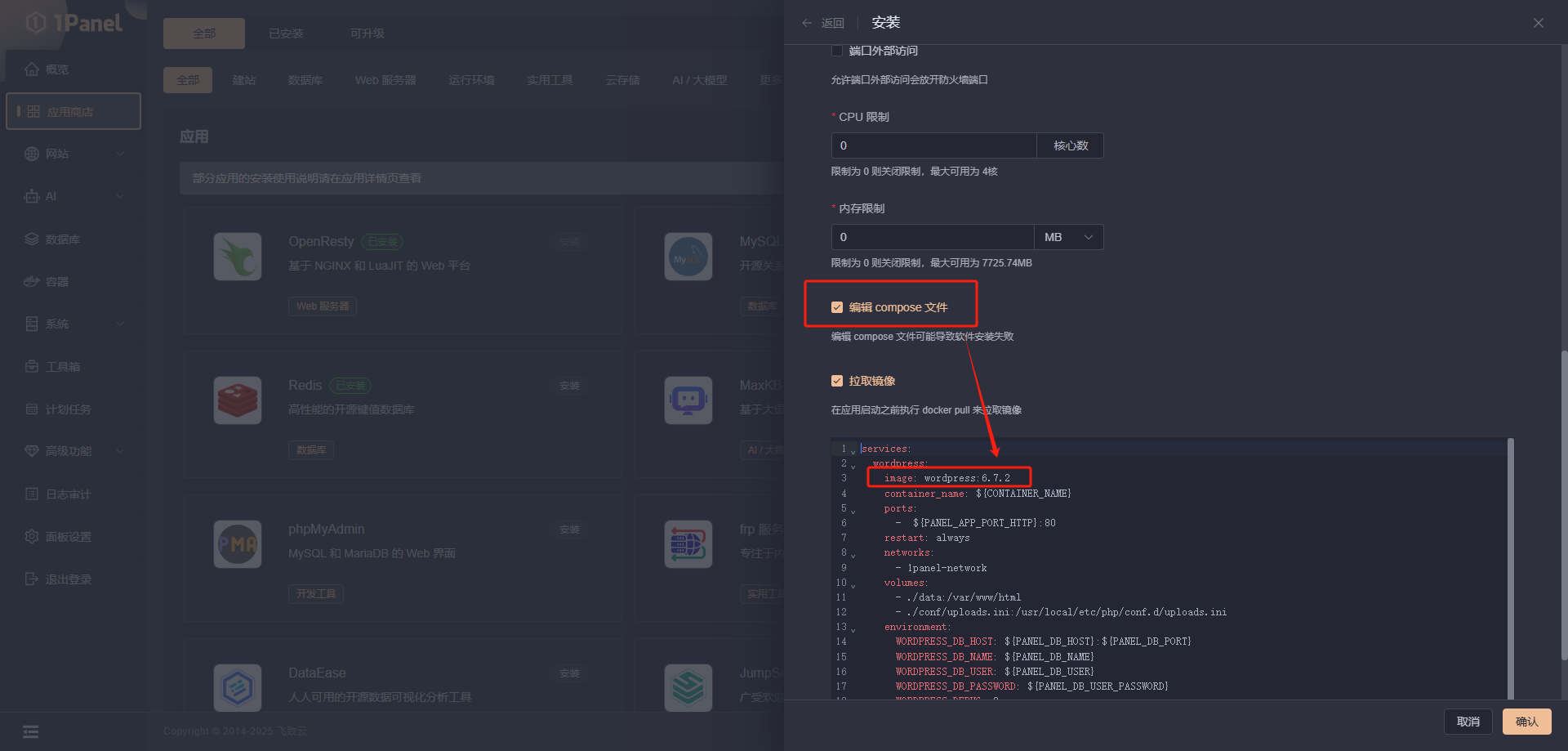Click the 退出登录 logout icon

[x=32, y=579]
